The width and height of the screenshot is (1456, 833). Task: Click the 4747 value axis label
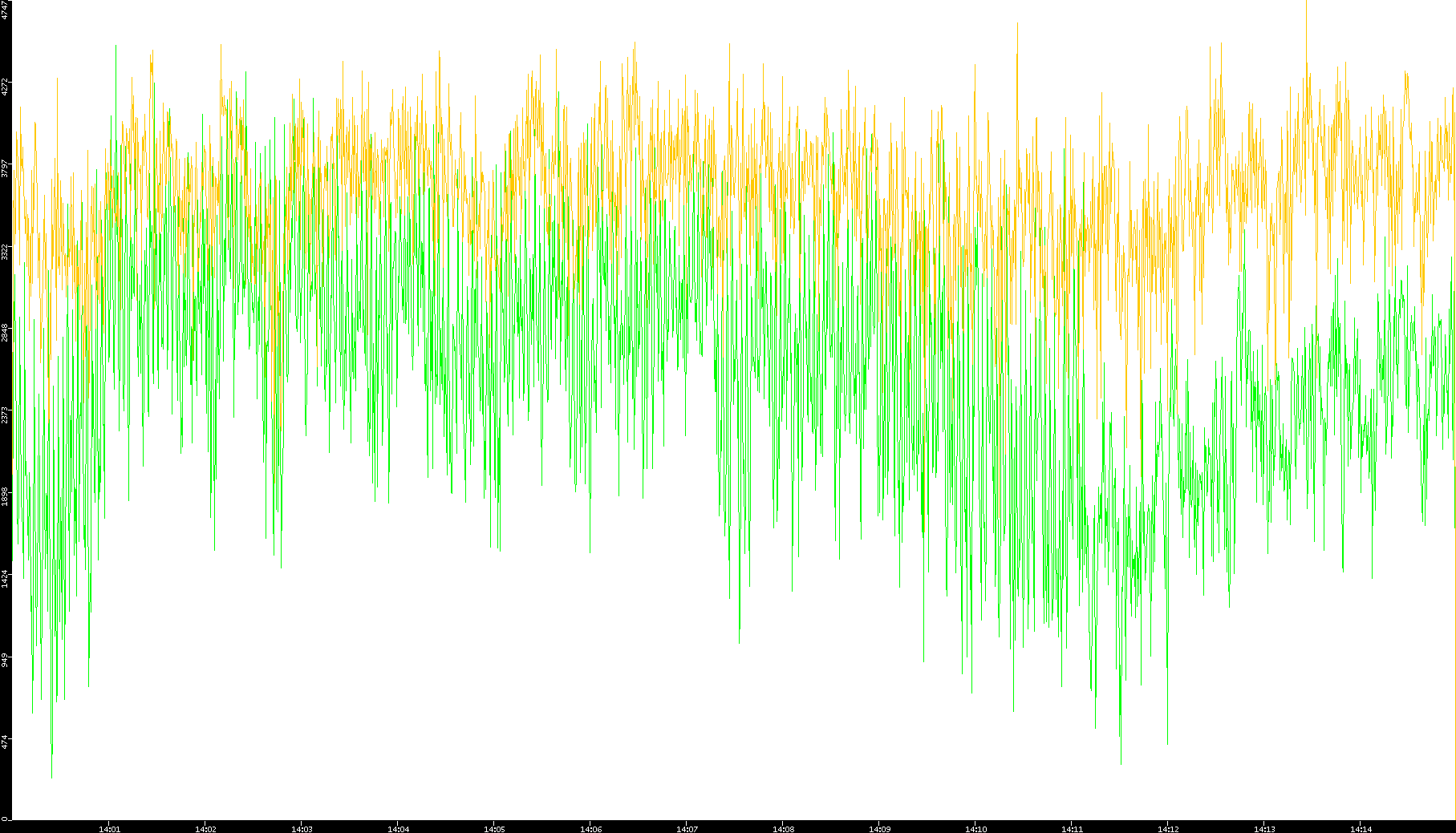tap(5, 10)
